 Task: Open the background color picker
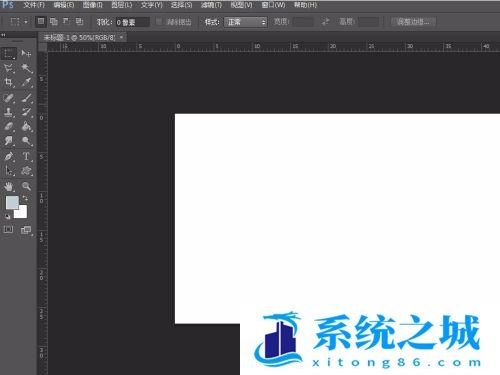(22, 213)
